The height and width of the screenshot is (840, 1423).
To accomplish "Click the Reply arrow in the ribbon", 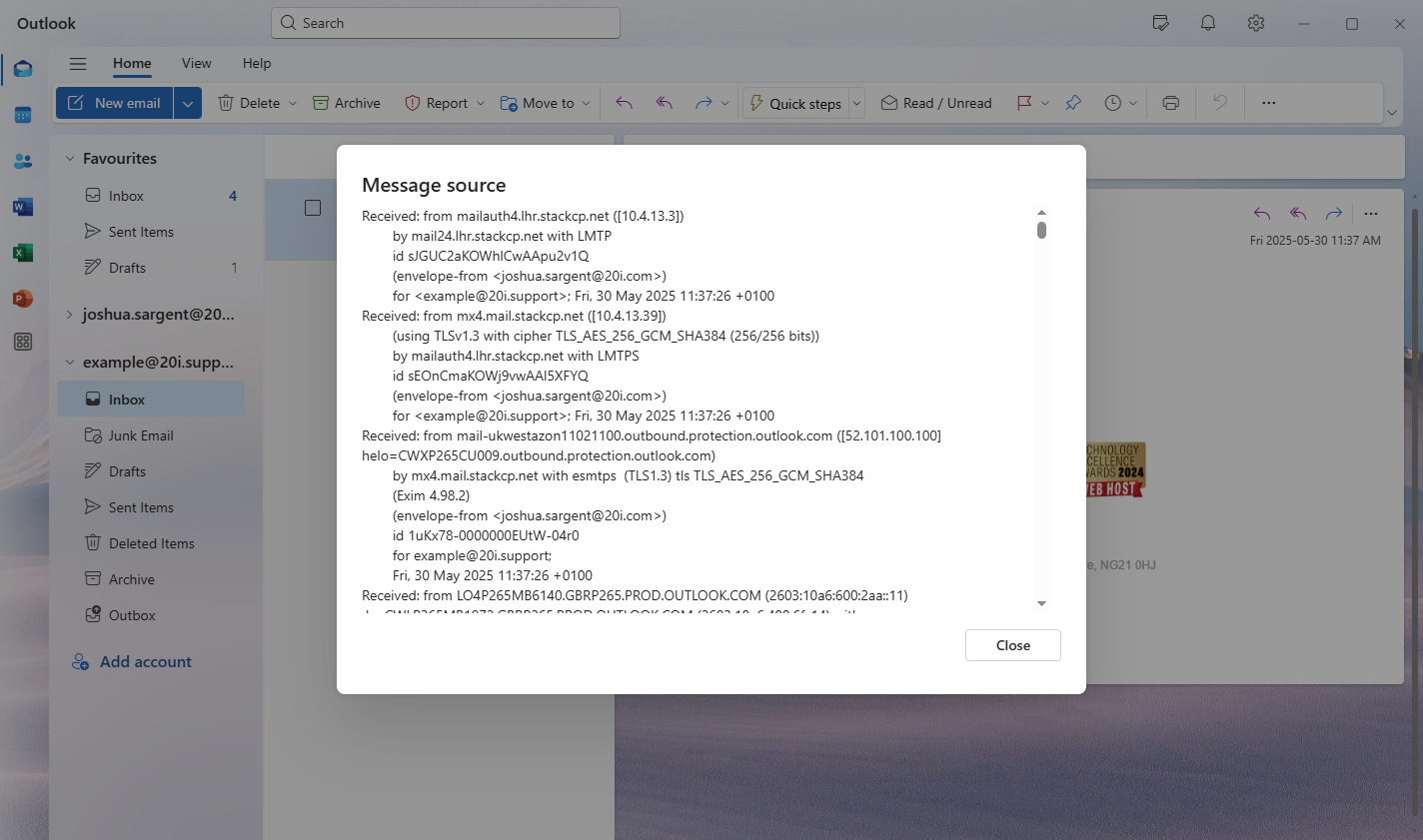I will pyautogui.click(x=625, y=103).
